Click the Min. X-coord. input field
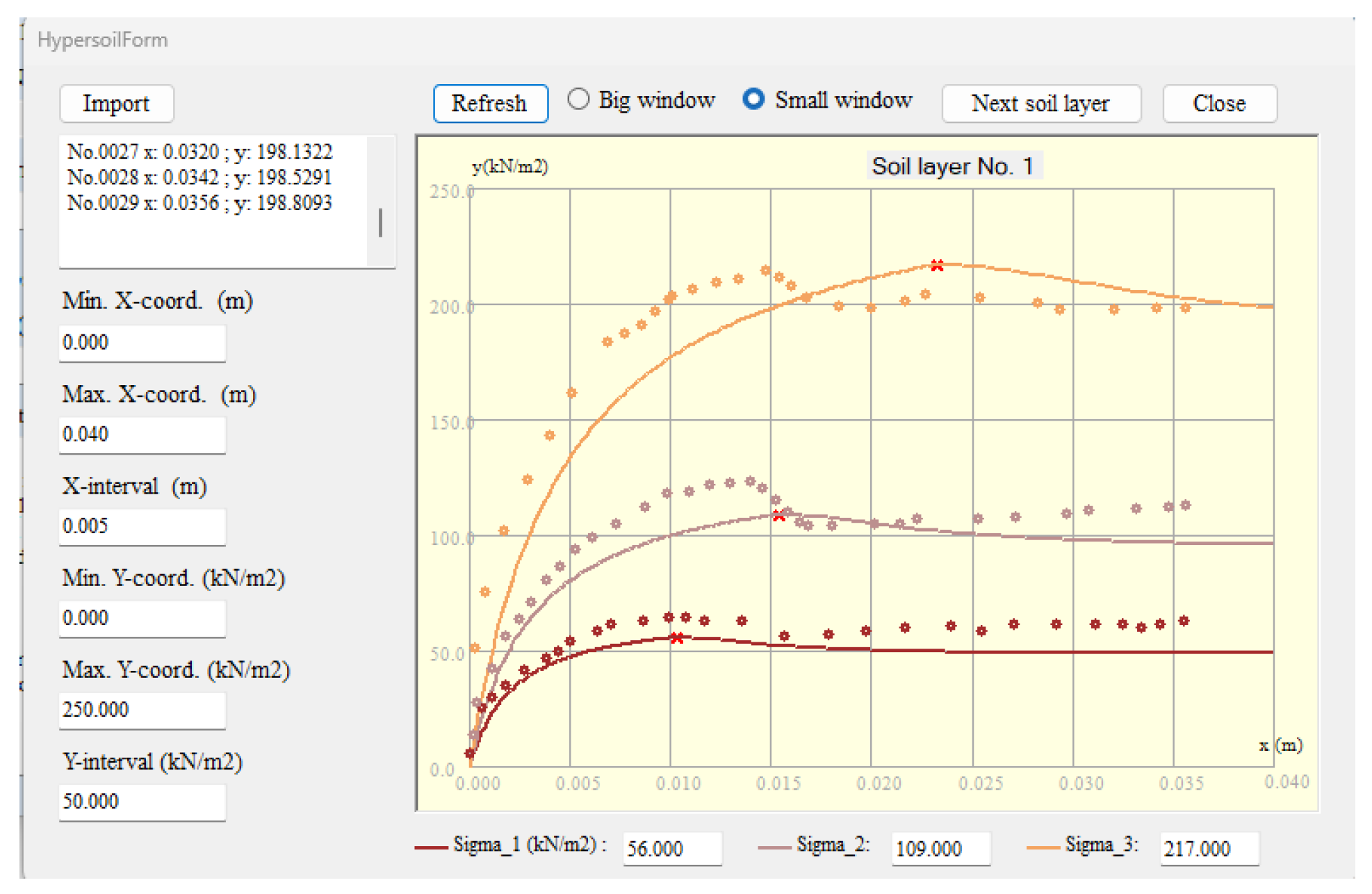The width and height of the screenshot is (1372, 894). pos(142,343)
